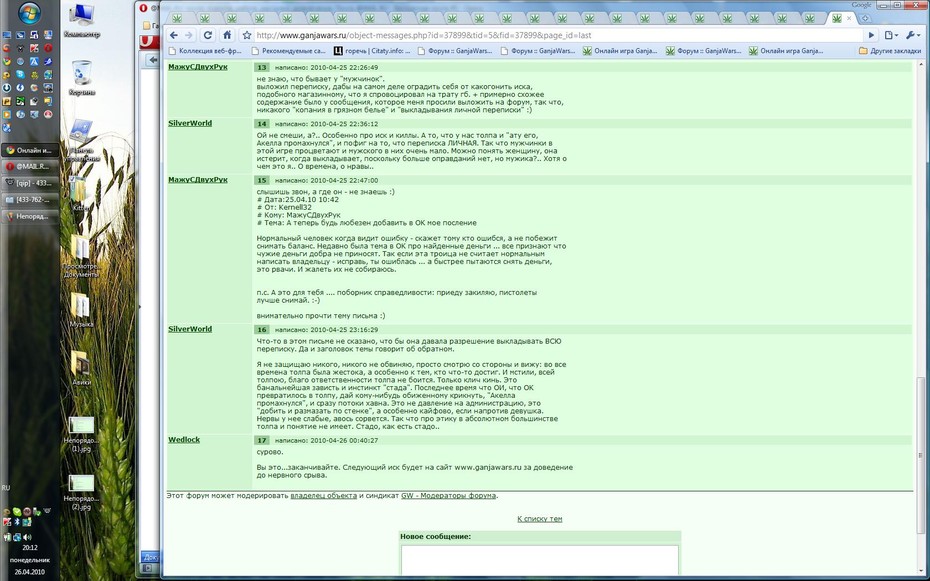Screen dimensions: 930x581
Task: Open the Windows Start orb
Action: point(29,13)
